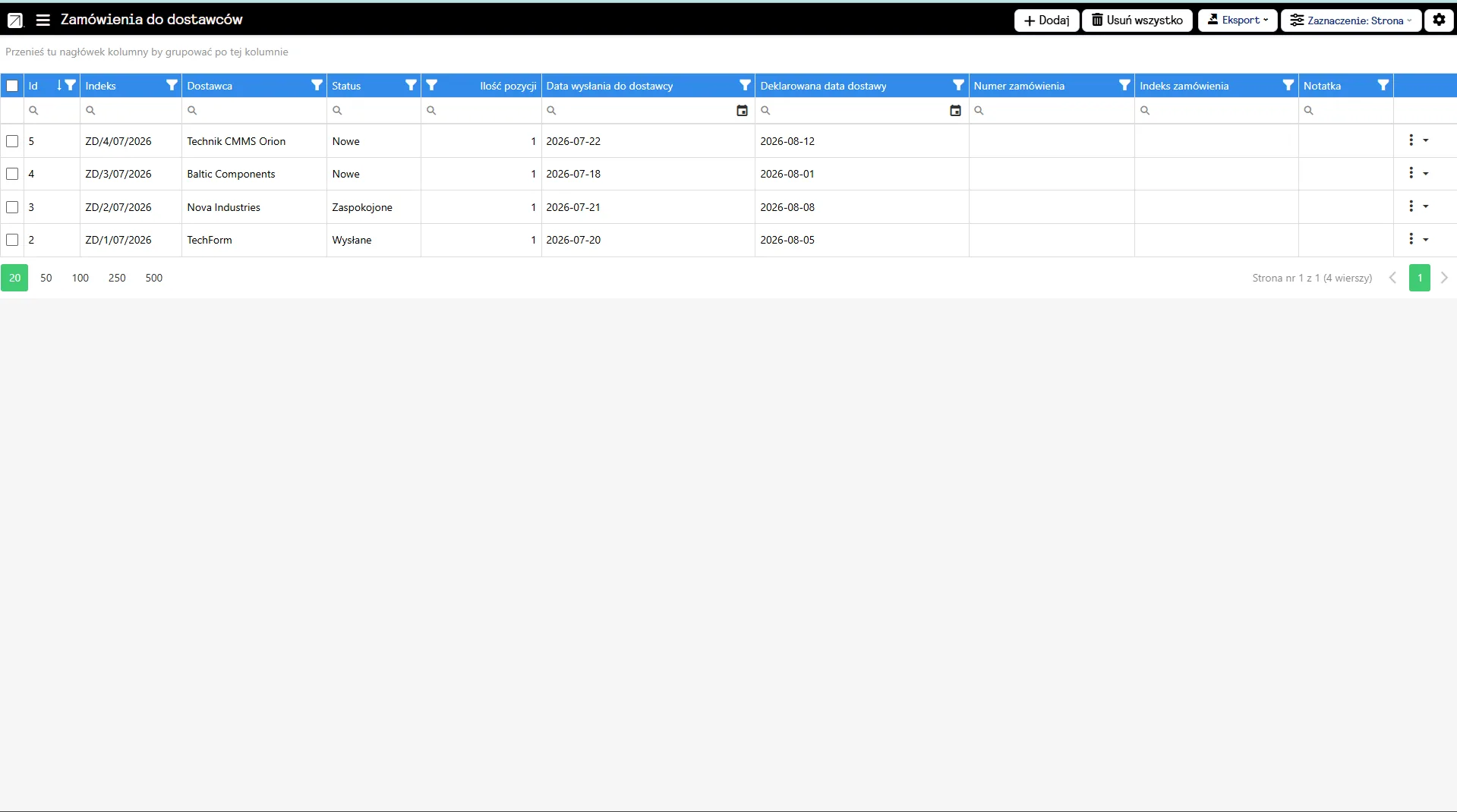Open the settings gear in top bar
The height and width of the screenshot is (812, 1457).
(1439, 20)
